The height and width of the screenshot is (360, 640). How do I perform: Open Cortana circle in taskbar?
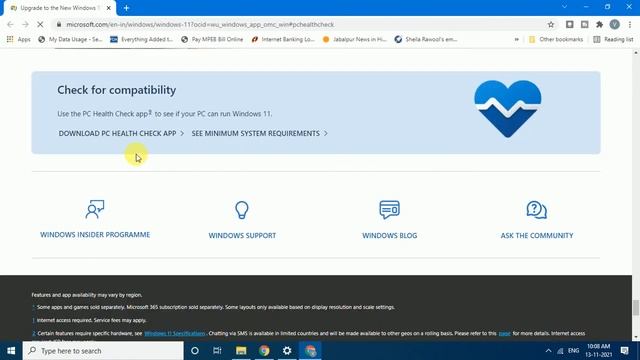[195, 351]
